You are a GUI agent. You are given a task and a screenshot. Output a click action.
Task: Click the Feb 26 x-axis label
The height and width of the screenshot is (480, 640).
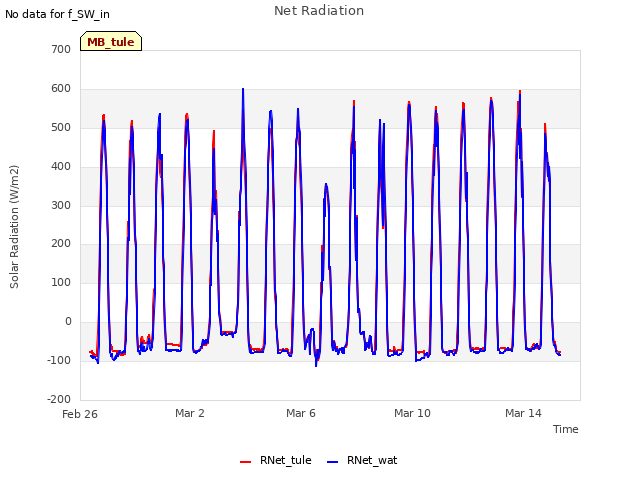[x=80, y=414]
